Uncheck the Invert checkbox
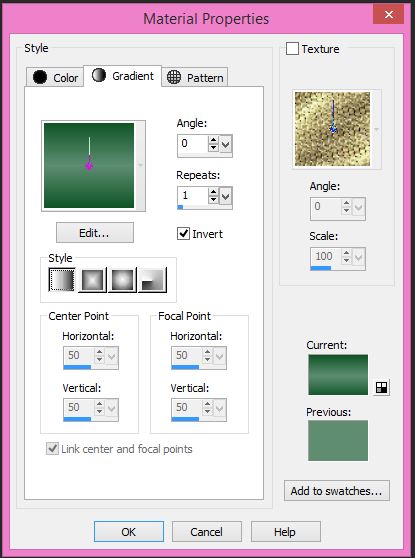 (183, 234)
